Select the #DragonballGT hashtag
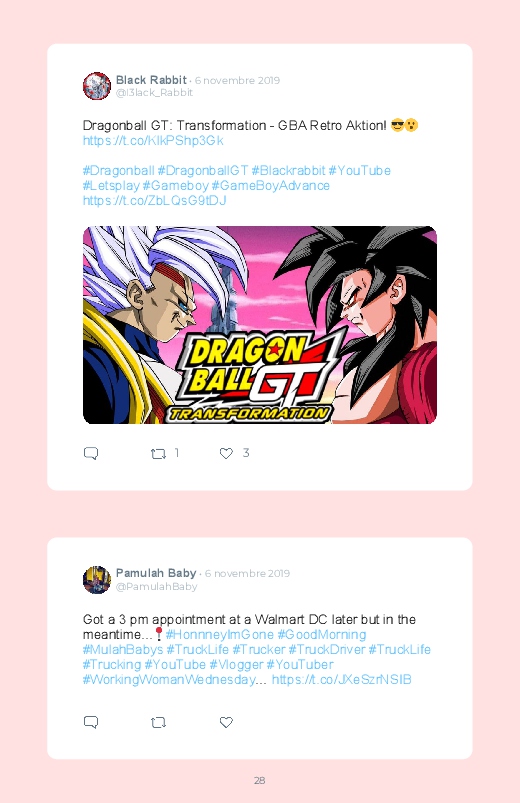This screenshot has height=803, width=520. [203, 171]
